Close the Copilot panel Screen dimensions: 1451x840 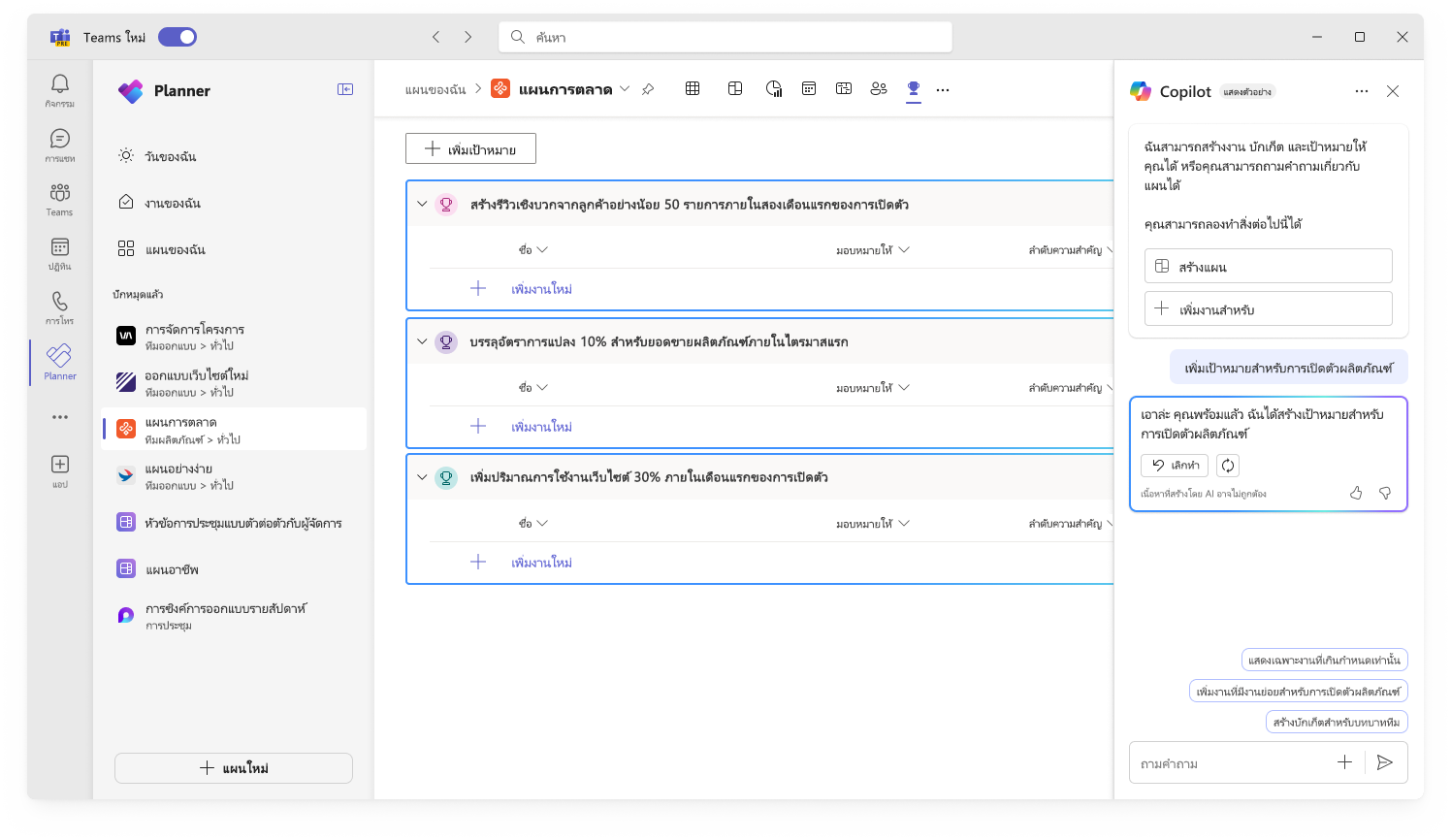(1393, 91)
